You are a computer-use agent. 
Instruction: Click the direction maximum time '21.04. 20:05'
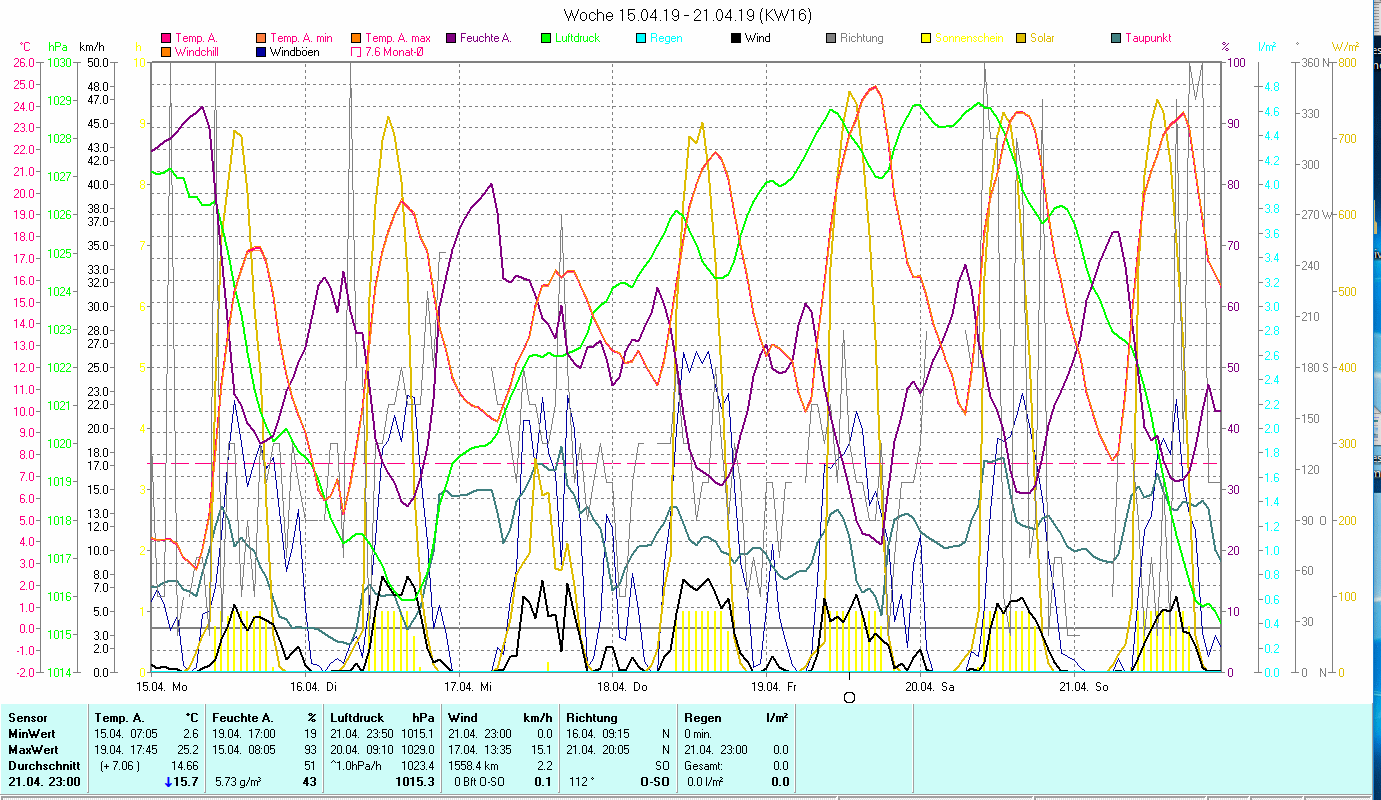[598, 750]
